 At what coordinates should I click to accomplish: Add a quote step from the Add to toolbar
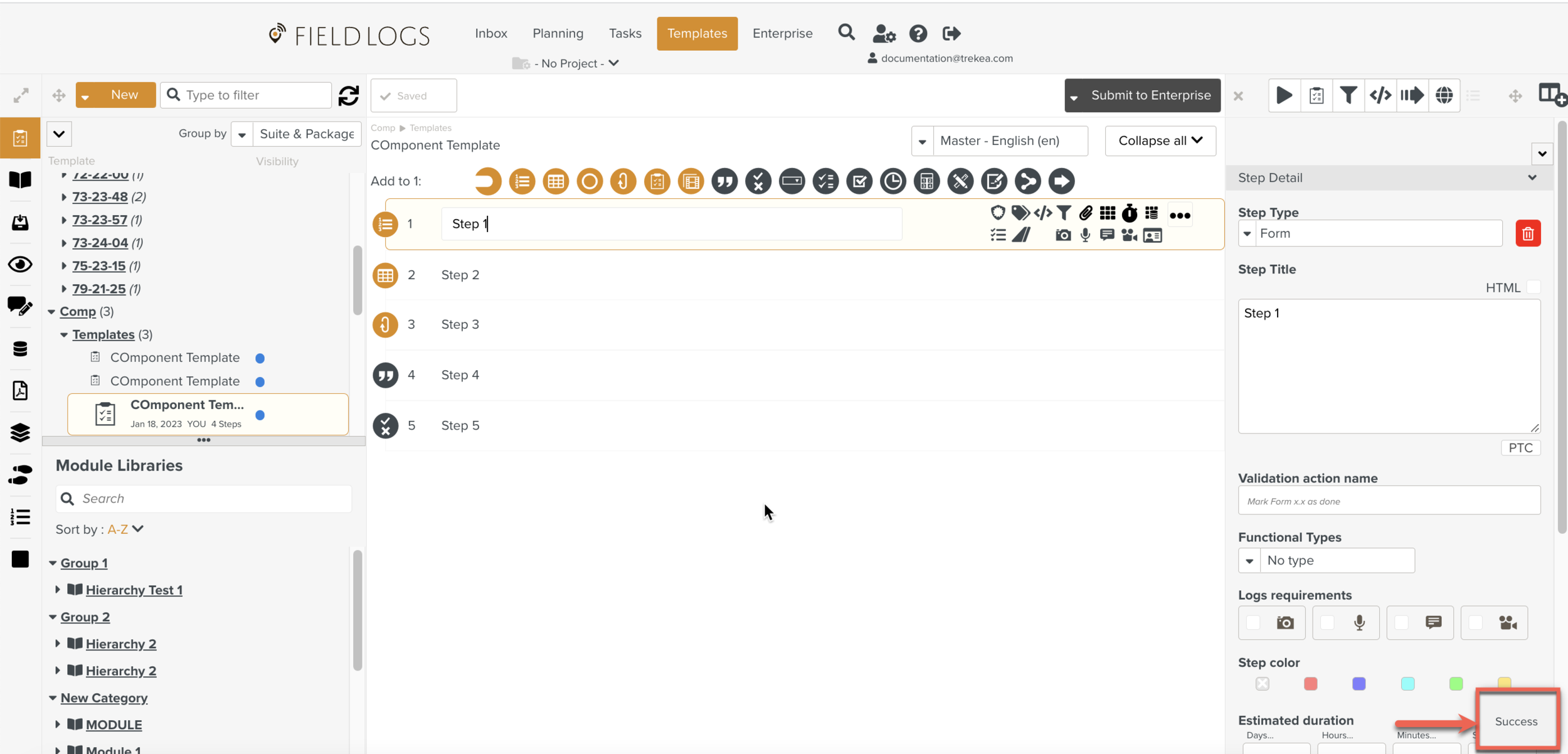point(724,181)
